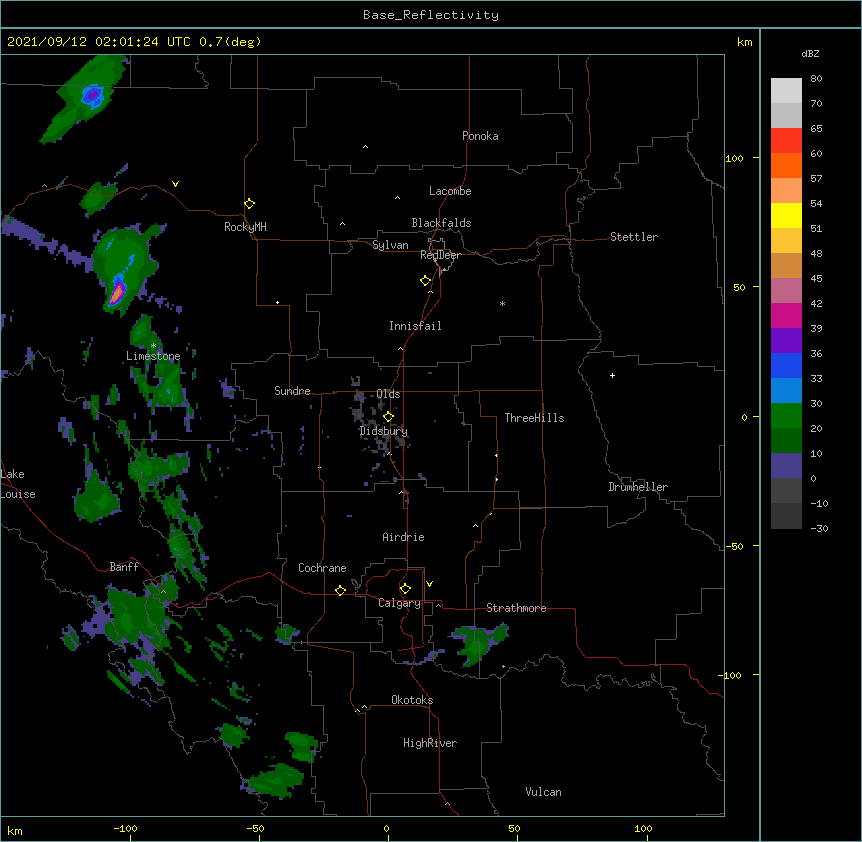Click the asterisk marker above Limestone label
Image resolution: width=862 pixels, height=842 pixels.
(x=153, y=346)
